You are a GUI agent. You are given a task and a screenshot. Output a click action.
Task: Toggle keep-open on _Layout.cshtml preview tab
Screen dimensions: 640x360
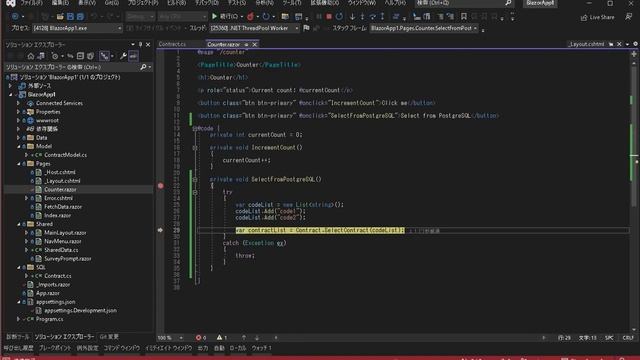point(611,44)
